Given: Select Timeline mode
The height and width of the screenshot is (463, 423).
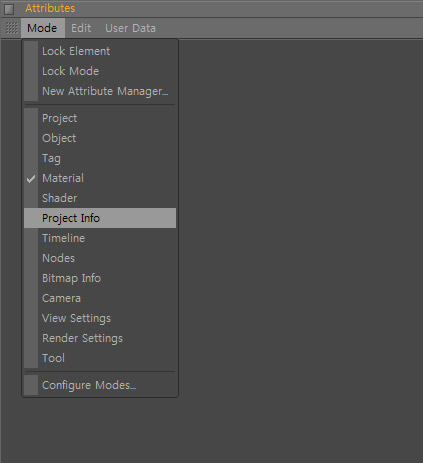Looking at the screenshot, I should pos(100,238).
